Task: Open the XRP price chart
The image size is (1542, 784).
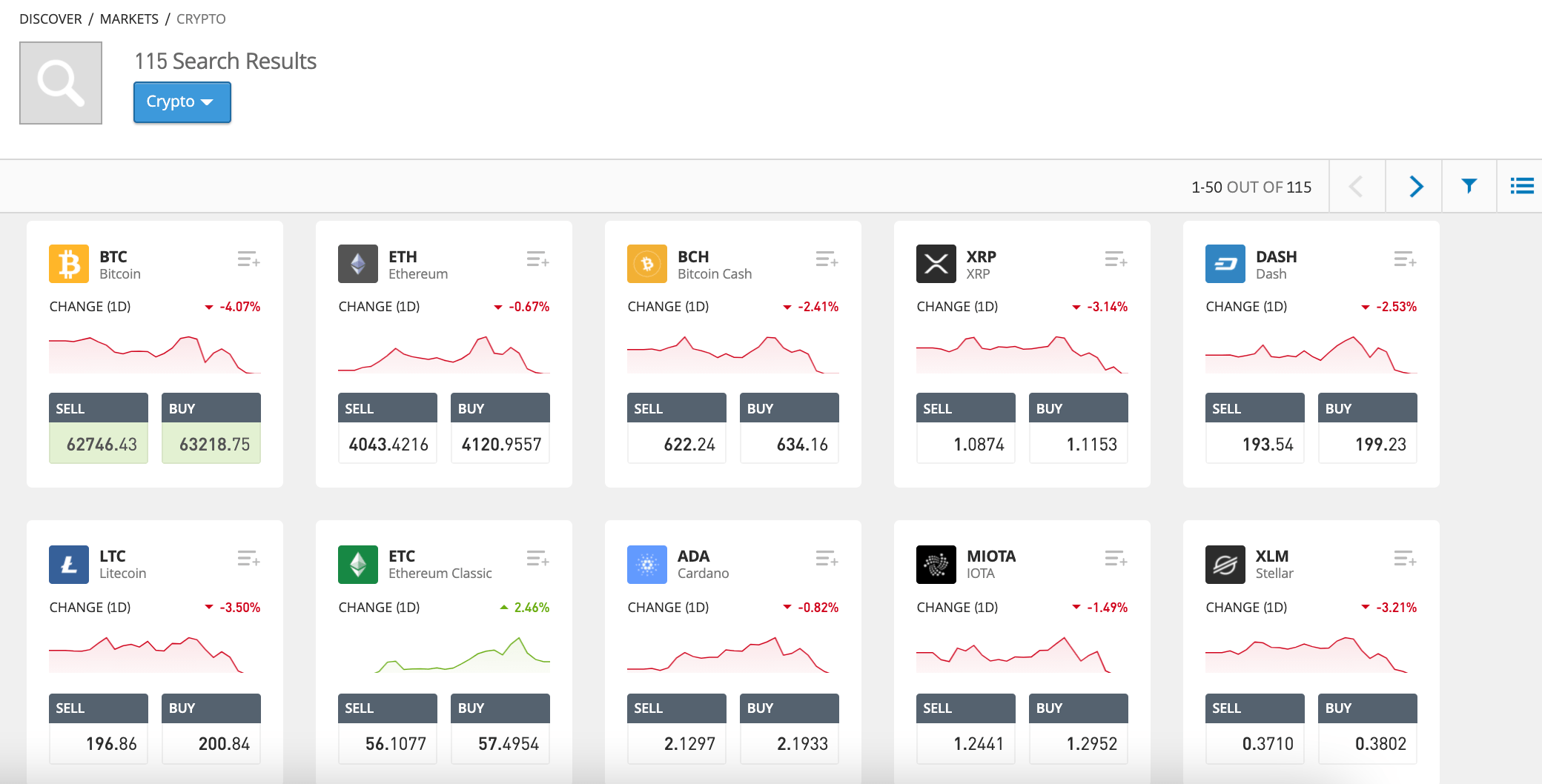Action: point(1022,354)
